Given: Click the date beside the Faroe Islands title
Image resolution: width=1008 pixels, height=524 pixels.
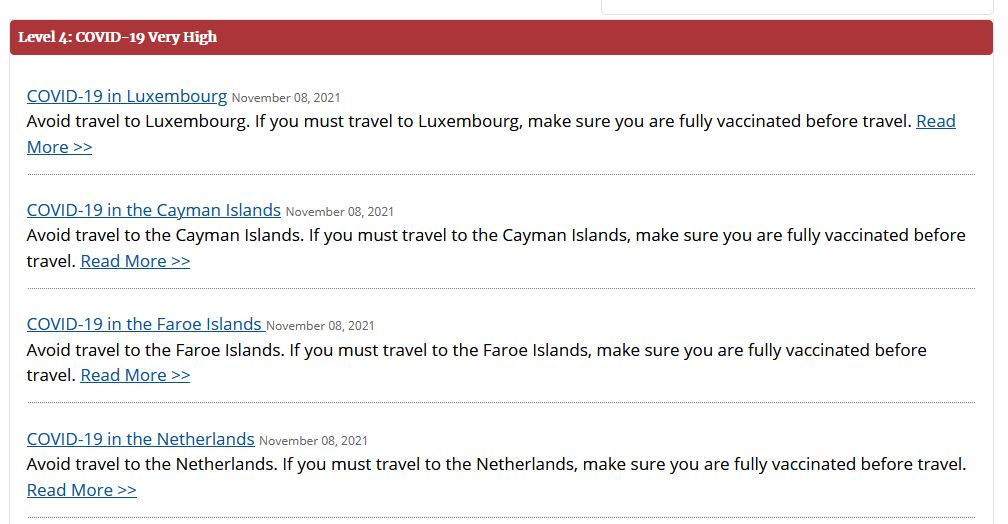Looking at the screenshot, I should [320, 326].
